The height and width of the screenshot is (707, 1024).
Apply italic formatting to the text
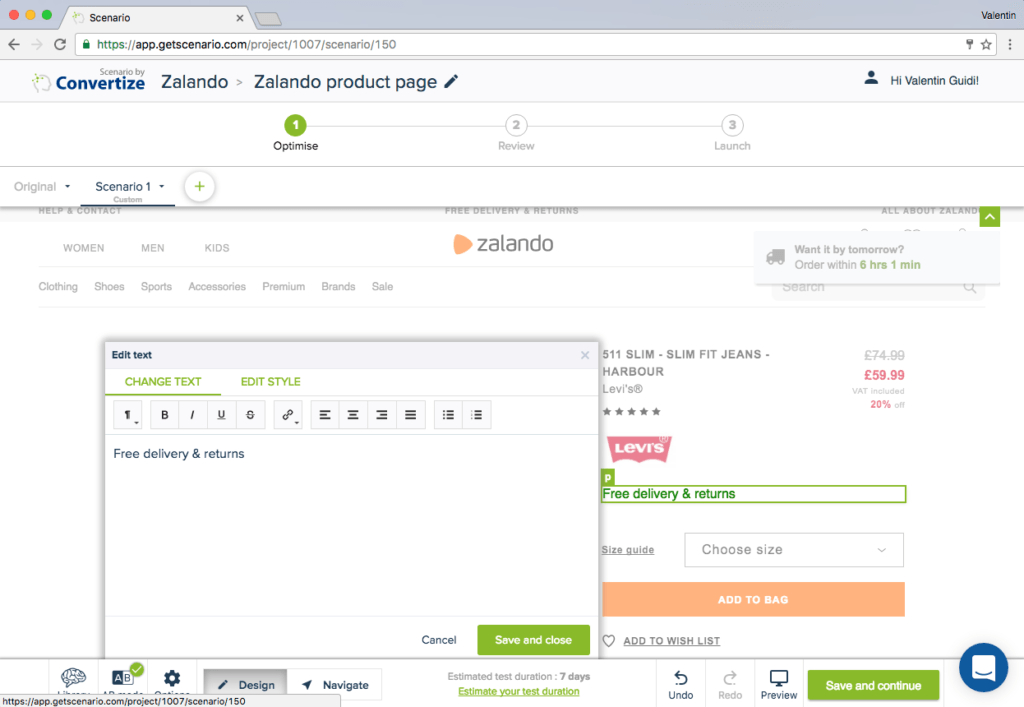[193, 415]
